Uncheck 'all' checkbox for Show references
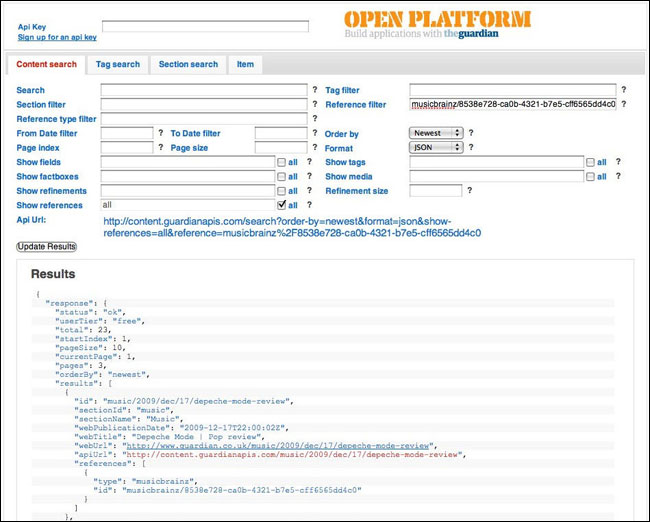This screenshot has width=650, height=522. (x=281, y=205)
